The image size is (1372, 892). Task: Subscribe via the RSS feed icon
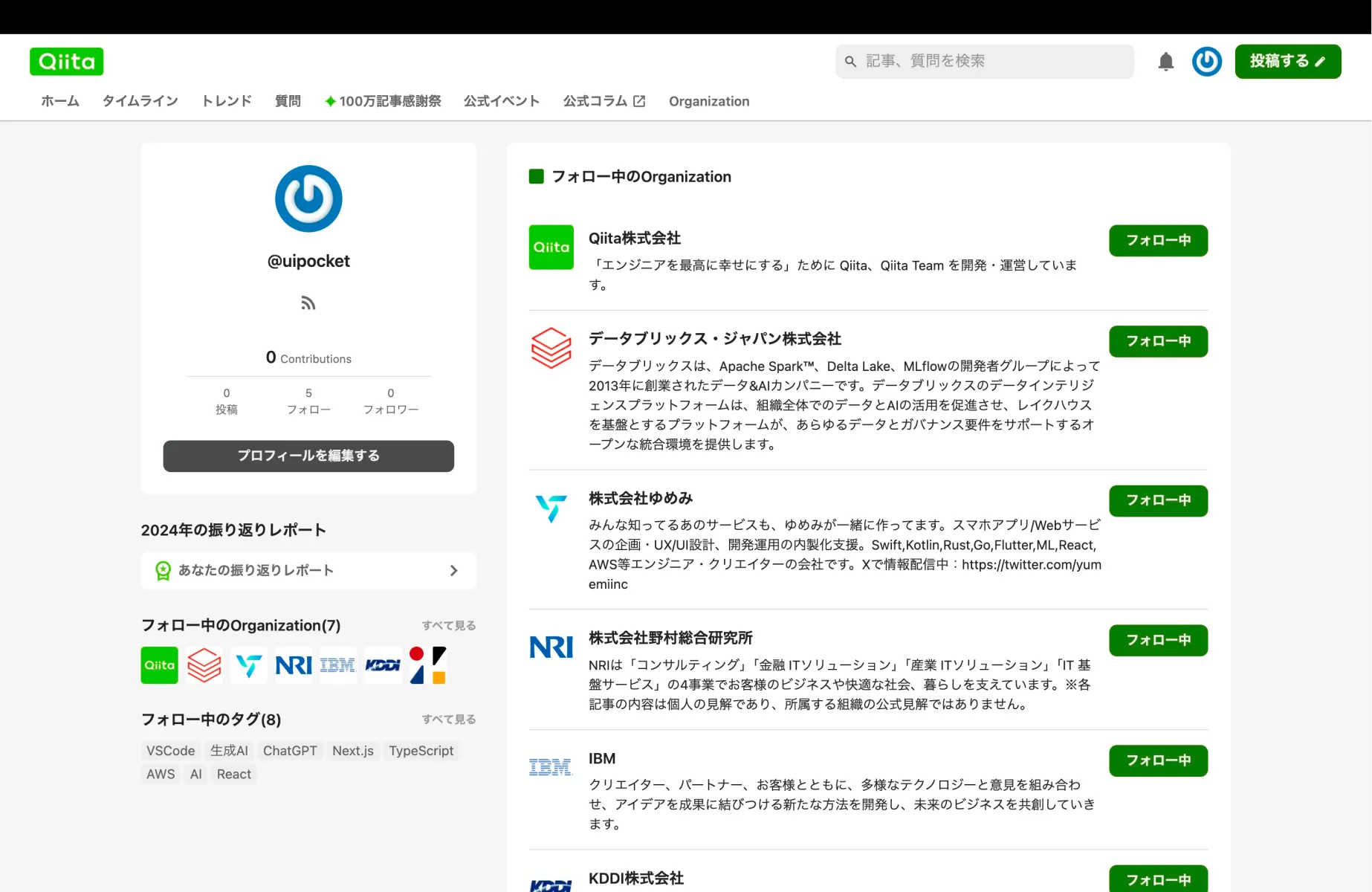(308, 303)
